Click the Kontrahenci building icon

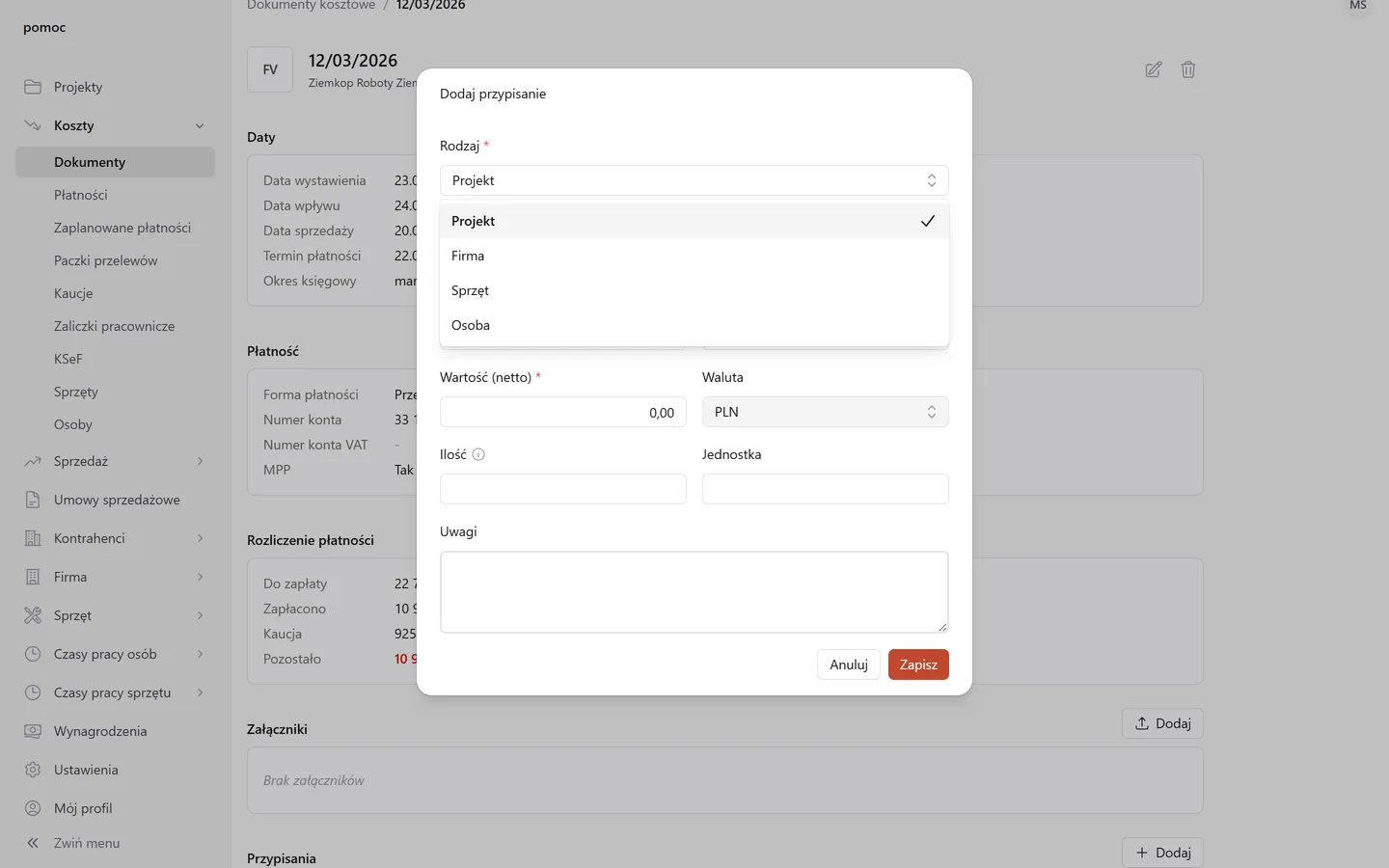(x=33, y=538)
